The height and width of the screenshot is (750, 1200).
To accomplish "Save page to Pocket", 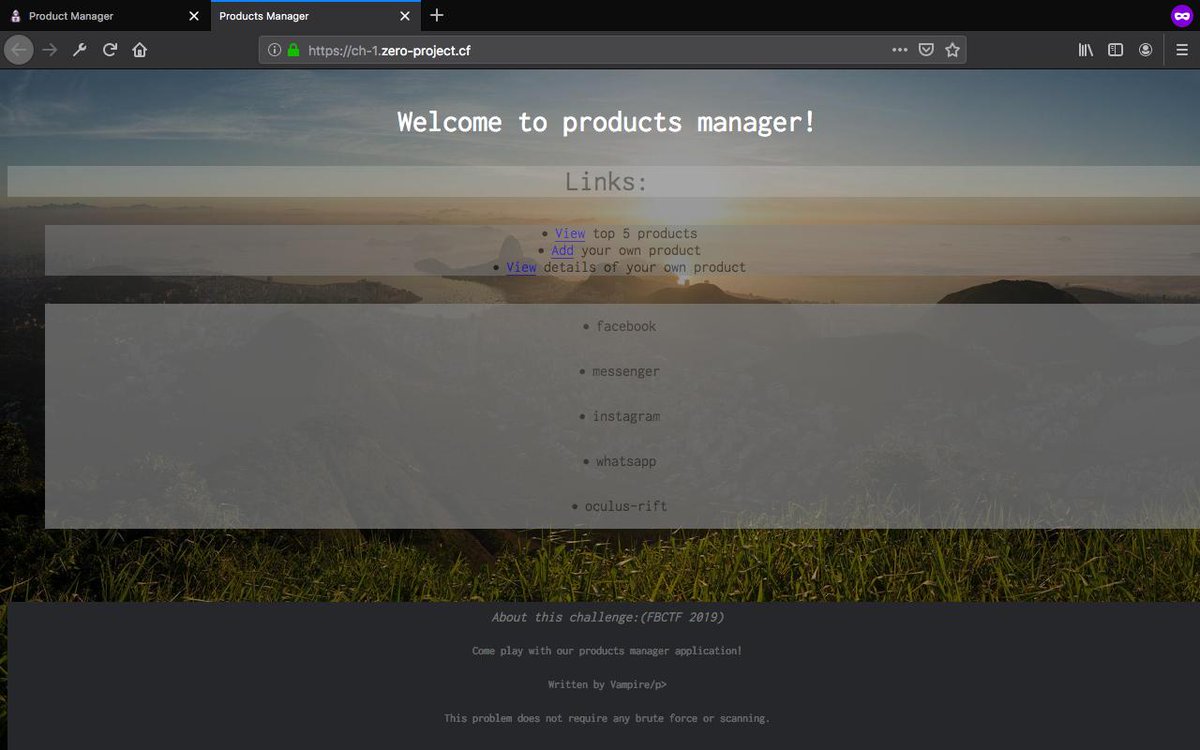I will [926, 50].
